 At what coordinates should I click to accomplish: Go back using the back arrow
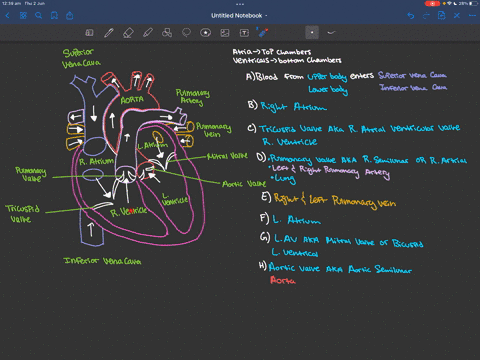[x=7, y=16]
